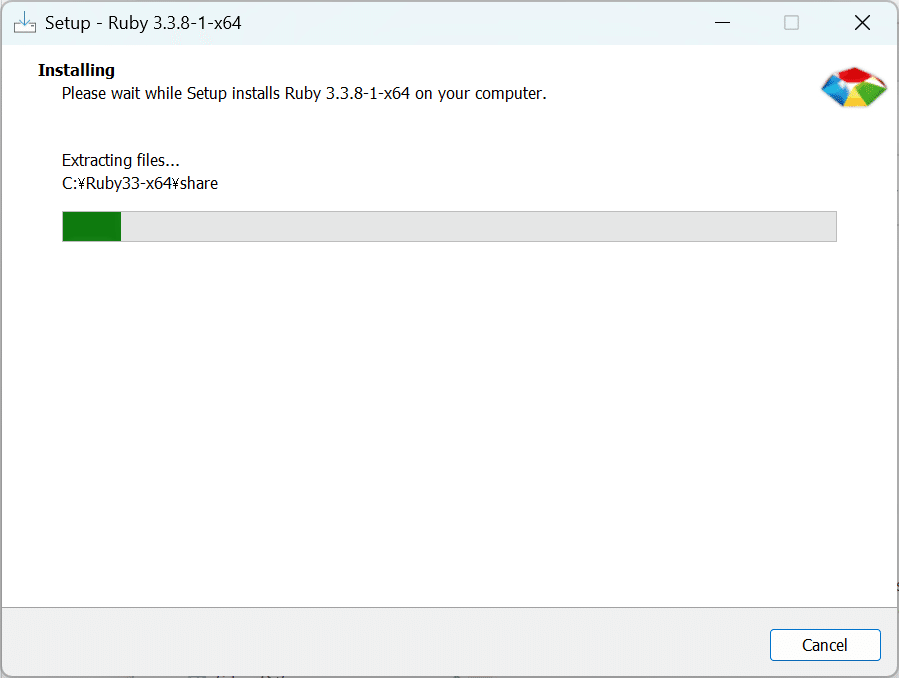Click the green facet of the Ruby logo

click(x=869, y=93)
